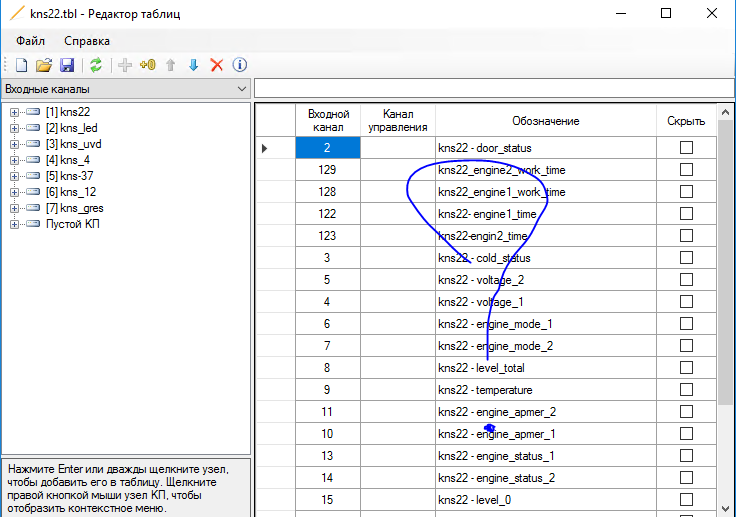Image resolution: width=737 pixels, height=517 pixels.
Task: Click the device icon next to [2] kns_led
Action: point(33,128)
